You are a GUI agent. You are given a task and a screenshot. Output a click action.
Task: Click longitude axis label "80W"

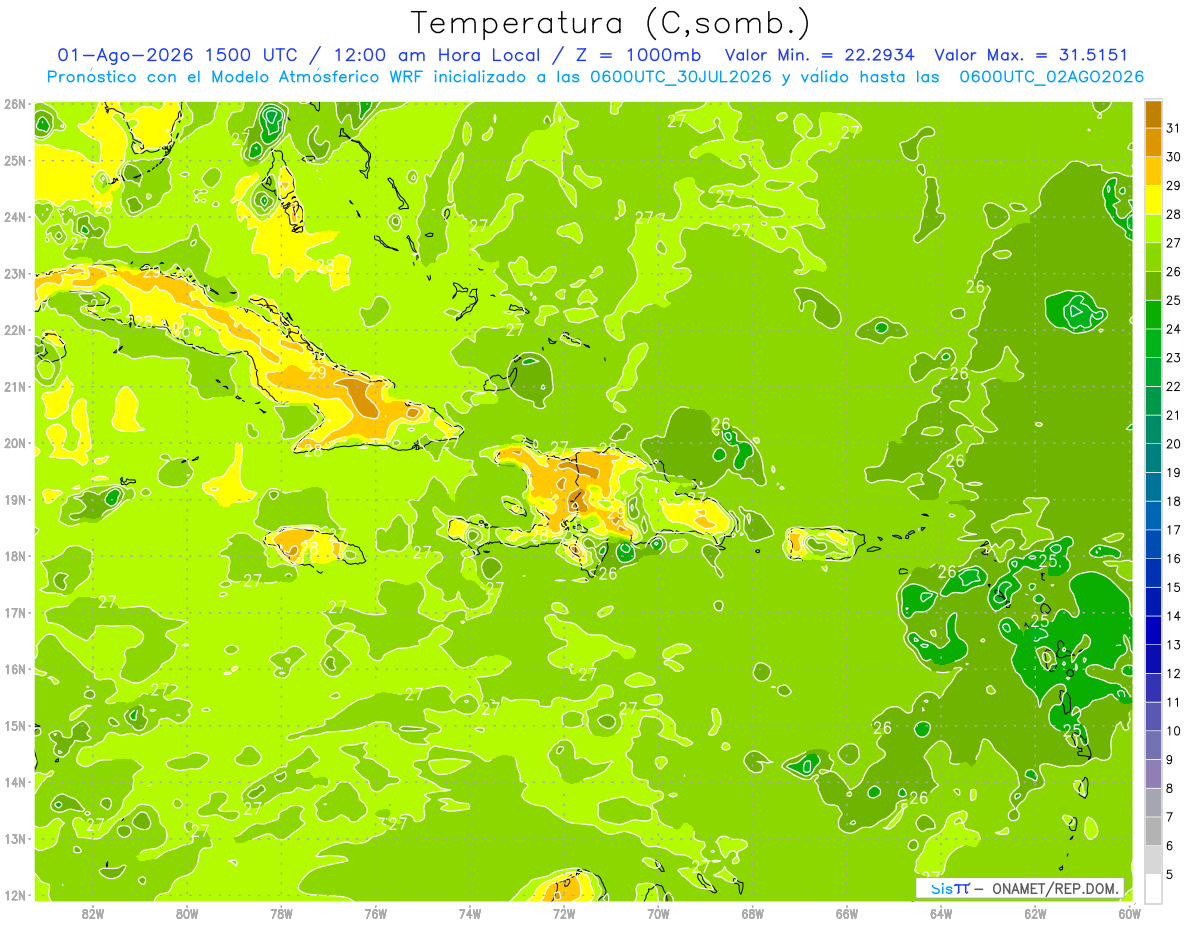click(x=187, y=914)
